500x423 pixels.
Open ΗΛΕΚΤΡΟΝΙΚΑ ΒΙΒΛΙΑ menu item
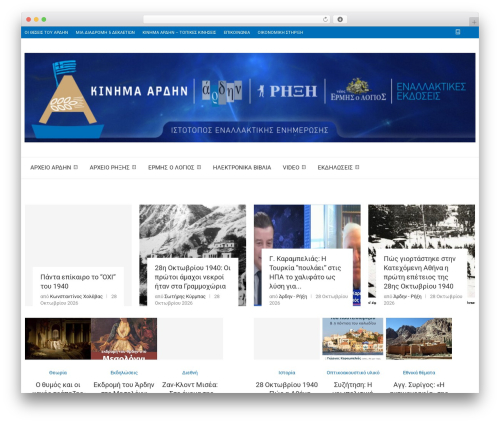click(242, 167)
